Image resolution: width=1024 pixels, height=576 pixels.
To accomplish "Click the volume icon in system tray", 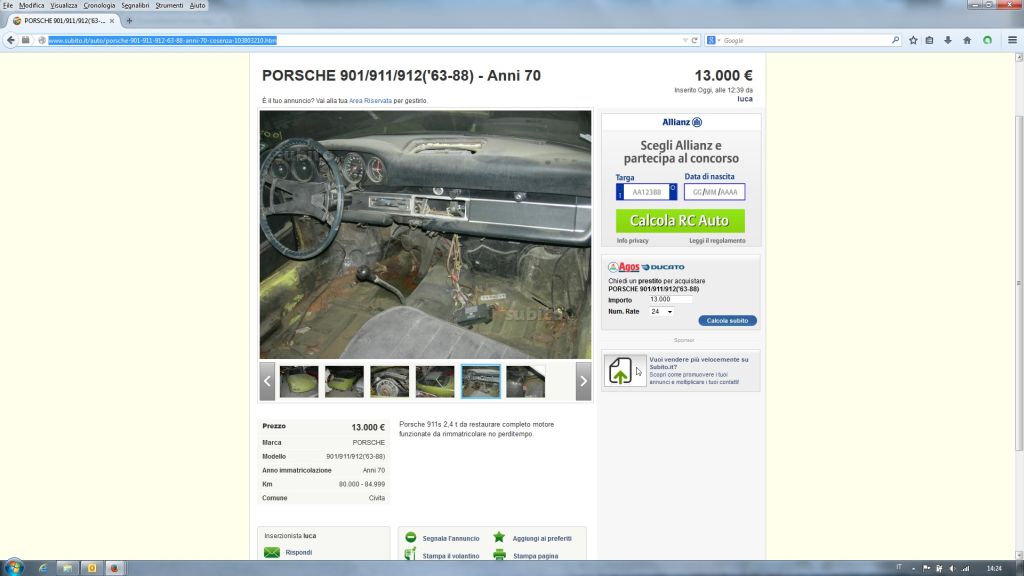I will [952, 569].
